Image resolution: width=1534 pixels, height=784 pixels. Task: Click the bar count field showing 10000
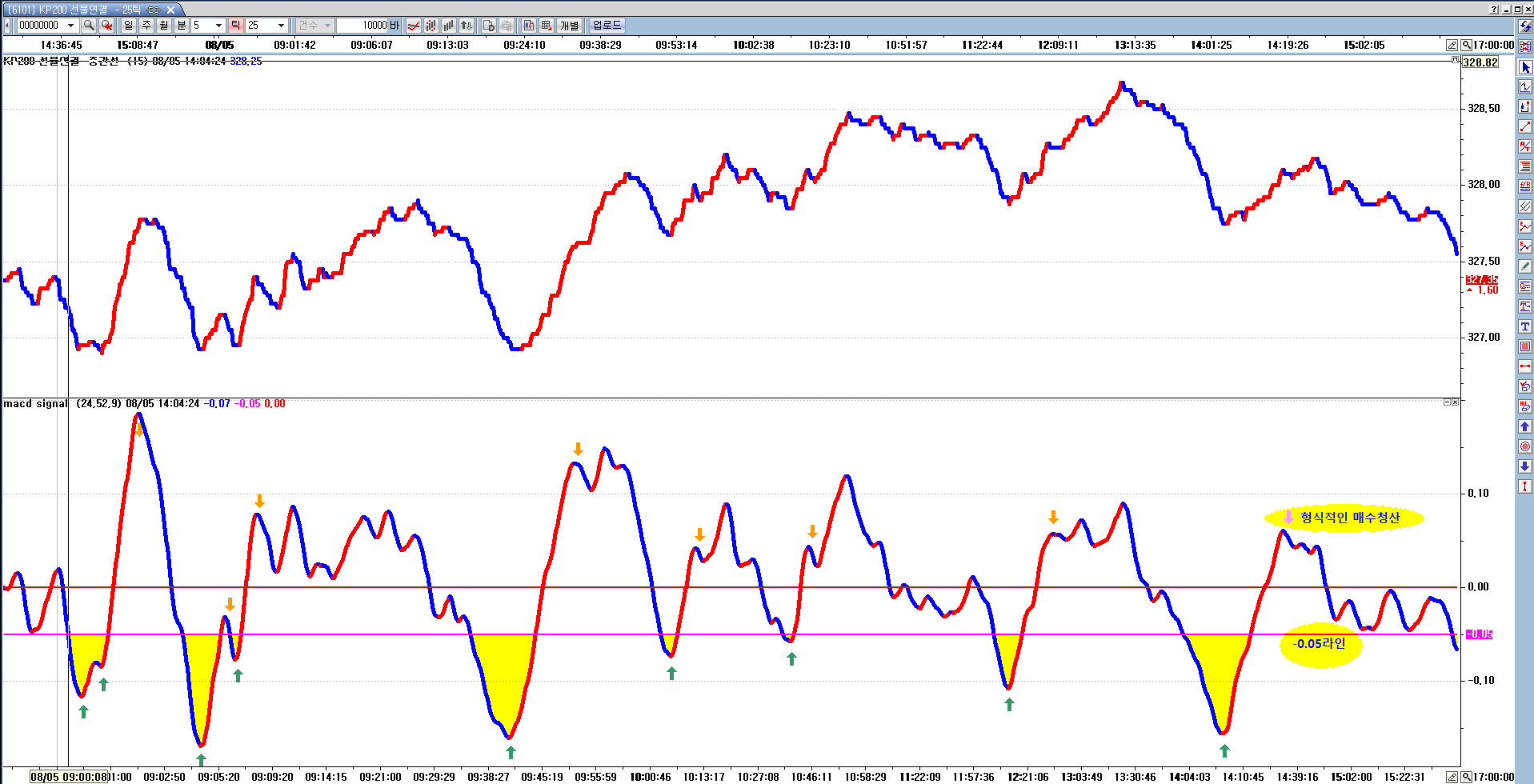pos(362,26)
